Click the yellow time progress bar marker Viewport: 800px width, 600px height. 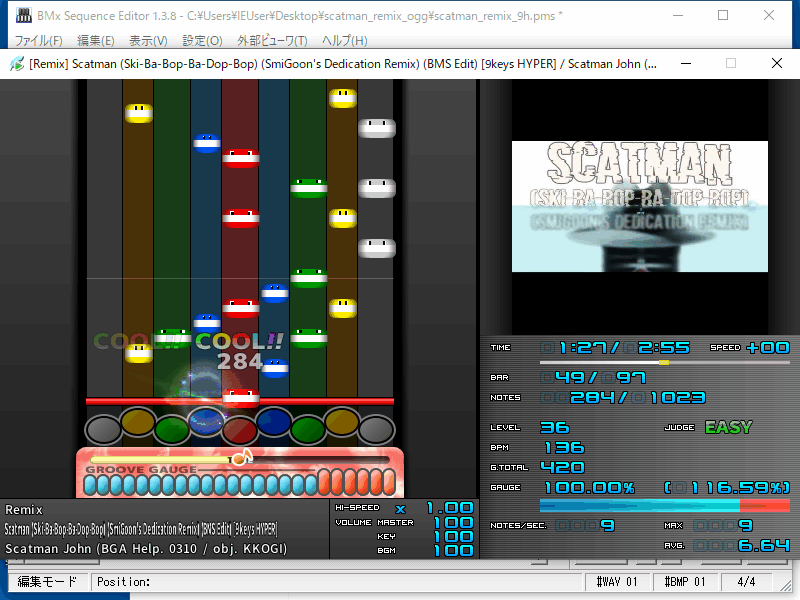(x=664, y=362)
